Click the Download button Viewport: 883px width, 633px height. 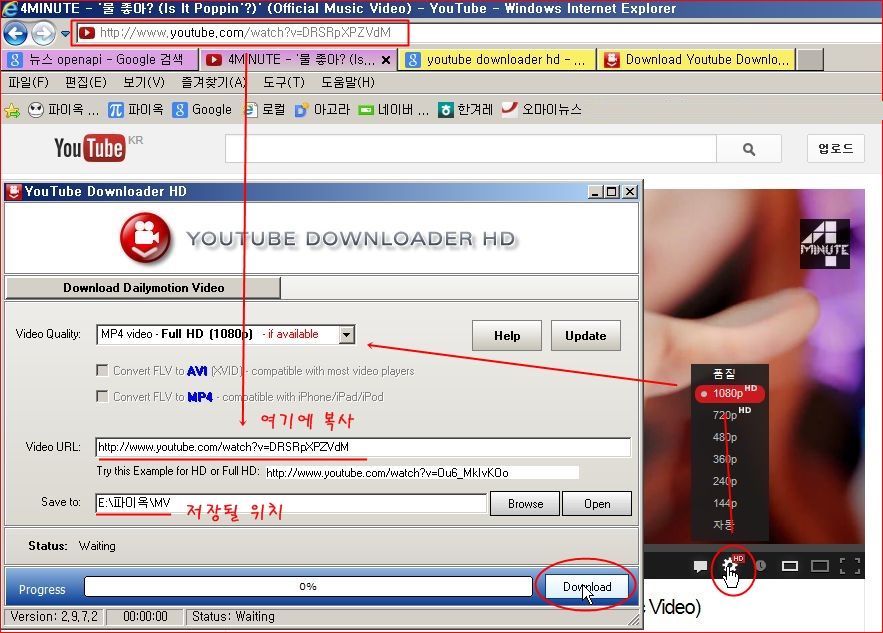pos(587,587)
